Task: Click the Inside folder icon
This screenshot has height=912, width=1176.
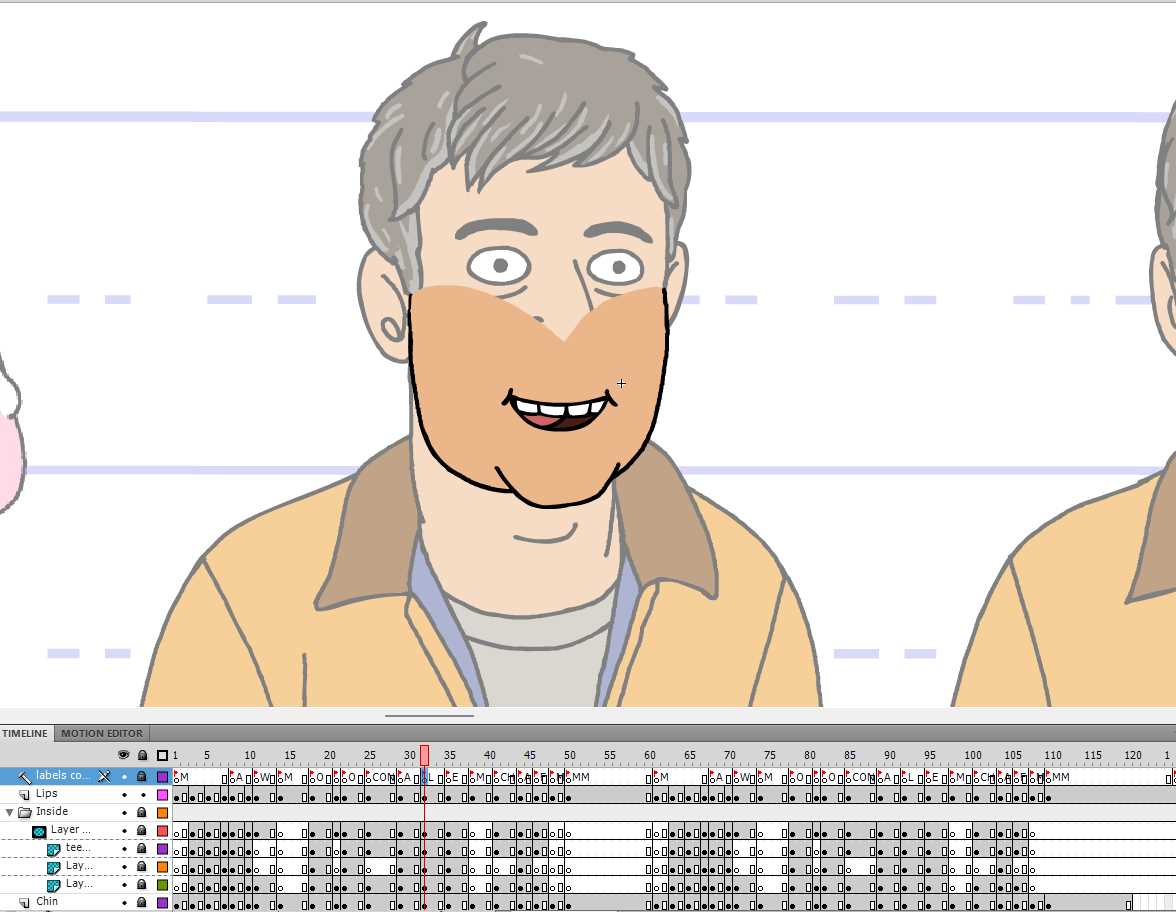Action: (25, 812)
